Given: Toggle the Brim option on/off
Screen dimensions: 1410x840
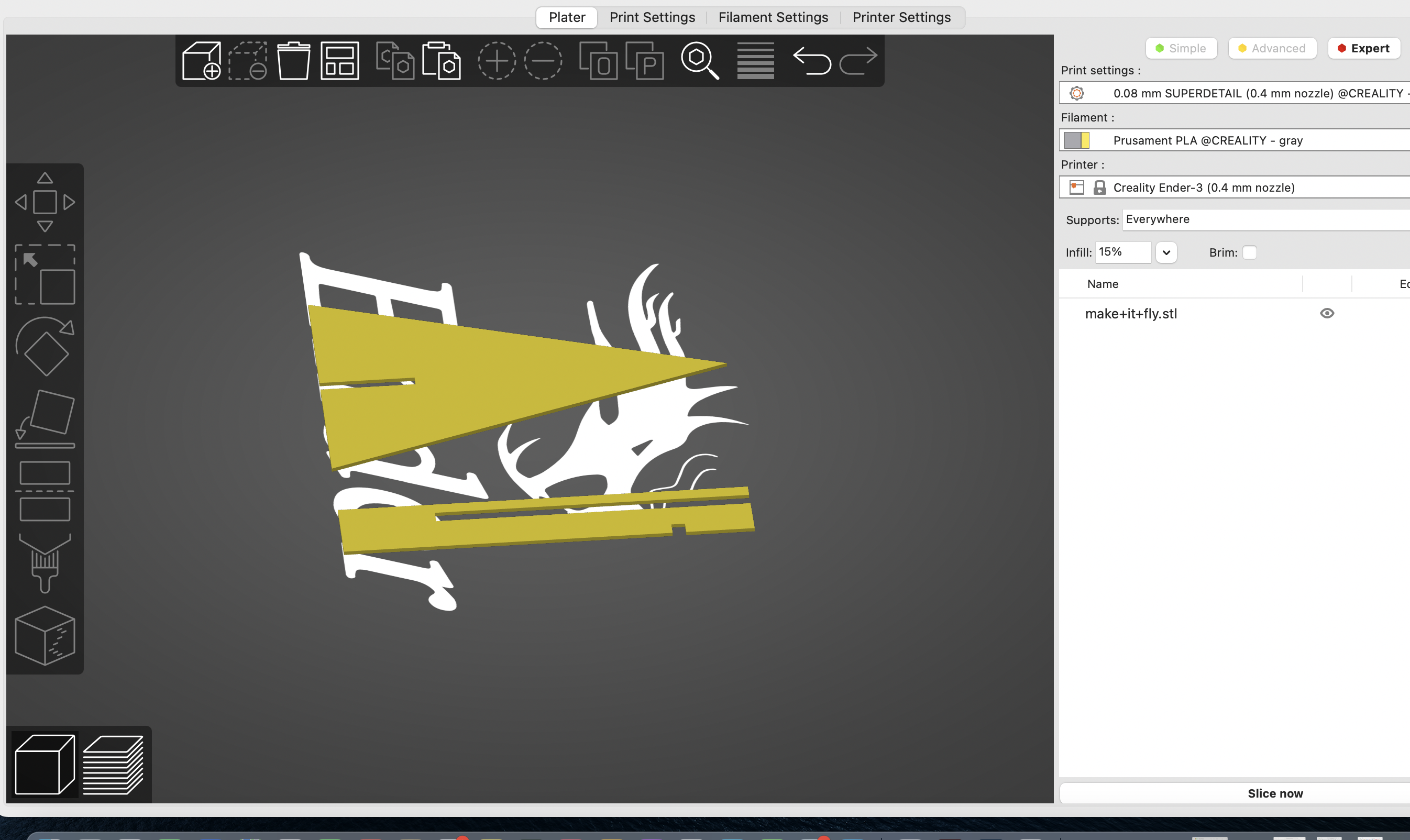Looking at the screenshot, I should (x=1250, y=252).
